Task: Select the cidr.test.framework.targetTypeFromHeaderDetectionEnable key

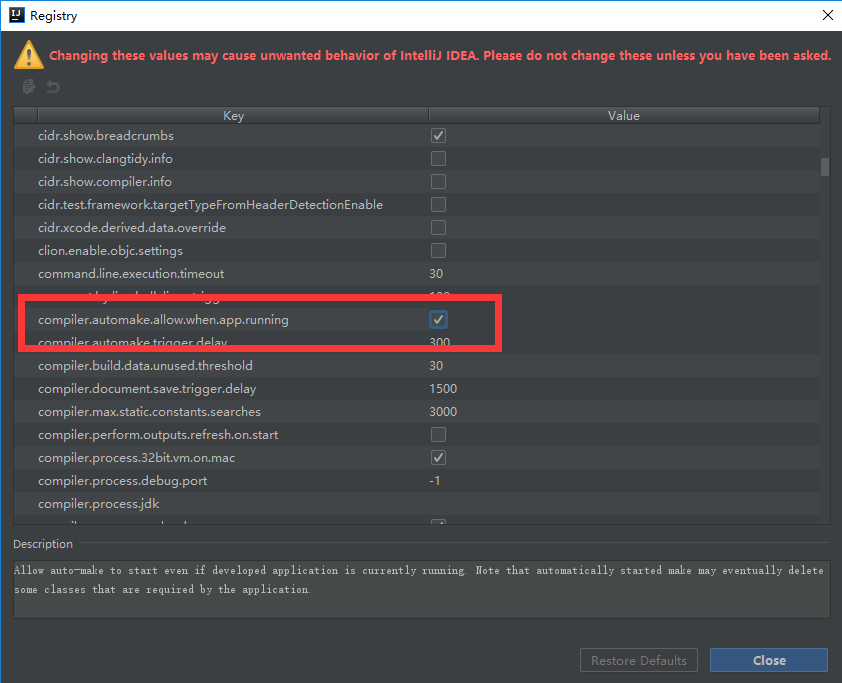Action: (x=210, y=205)
